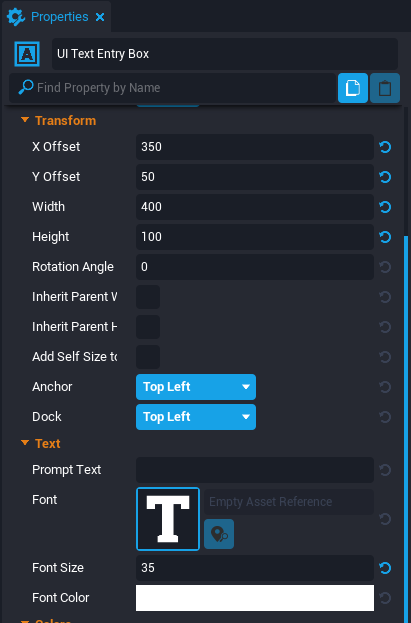The width and height of the screenshot is (411, 623).
Task: Toggle the Inherit Parent Height checkbox
Action: [x=148, y=327]
